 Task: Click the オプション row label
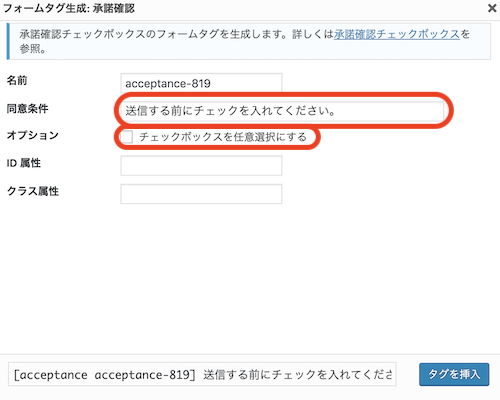click(x=33, y=135)
